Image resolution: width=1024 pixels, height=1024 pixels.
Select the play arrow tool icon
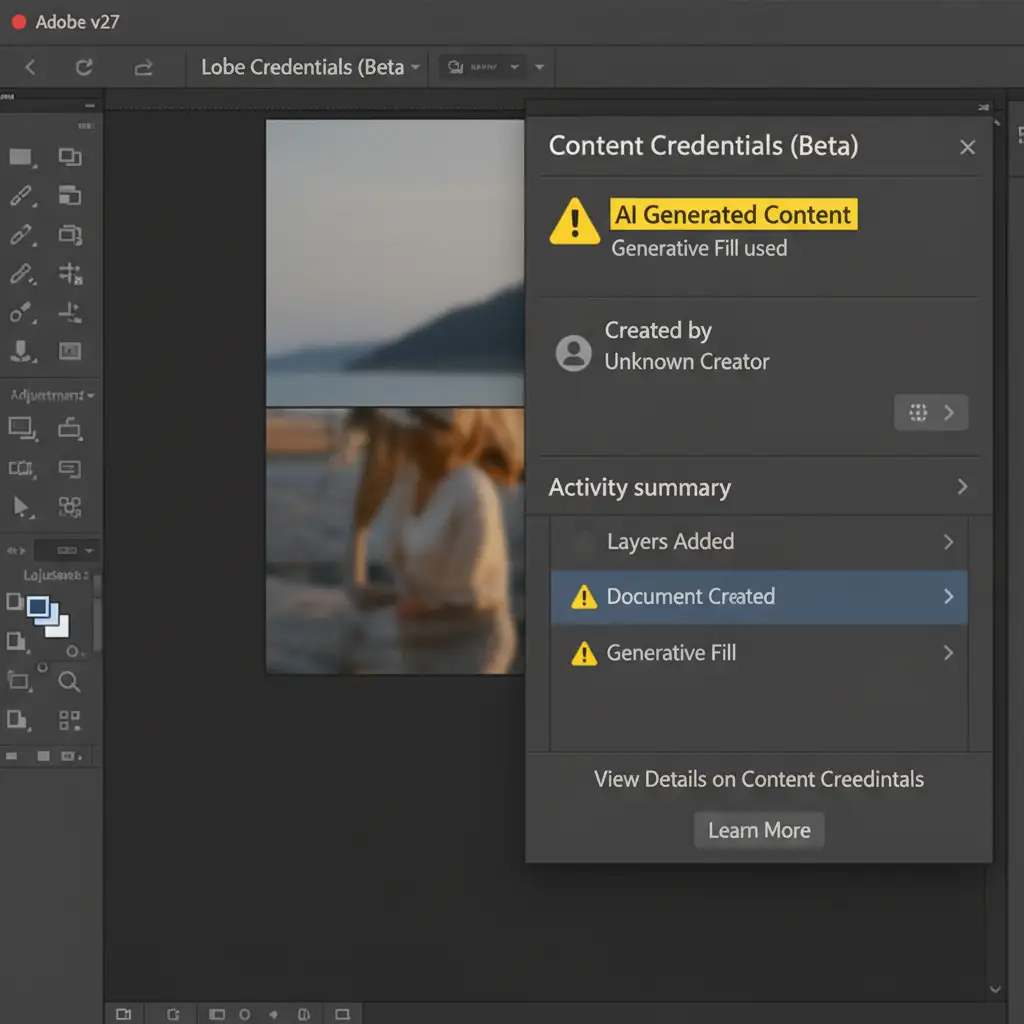coord(20,506)
